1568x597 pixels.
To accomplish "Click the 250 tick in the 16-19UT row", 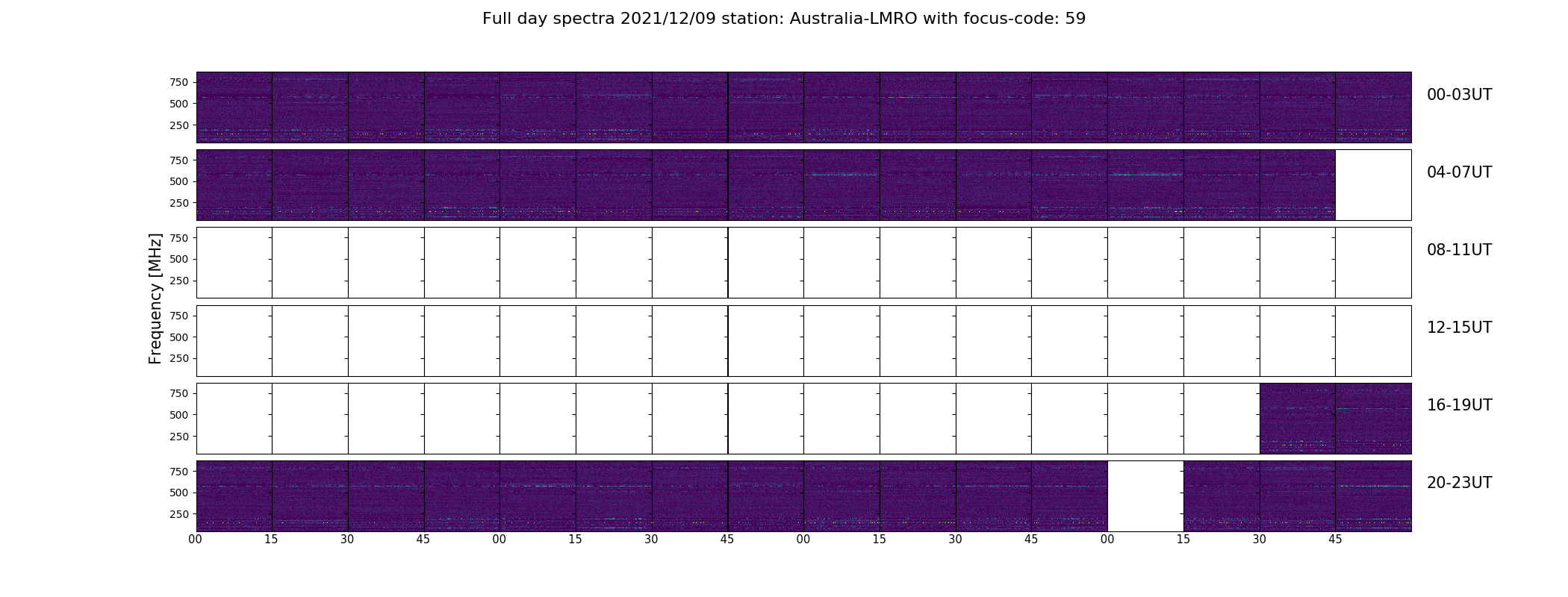I will (x=179, y=437).
